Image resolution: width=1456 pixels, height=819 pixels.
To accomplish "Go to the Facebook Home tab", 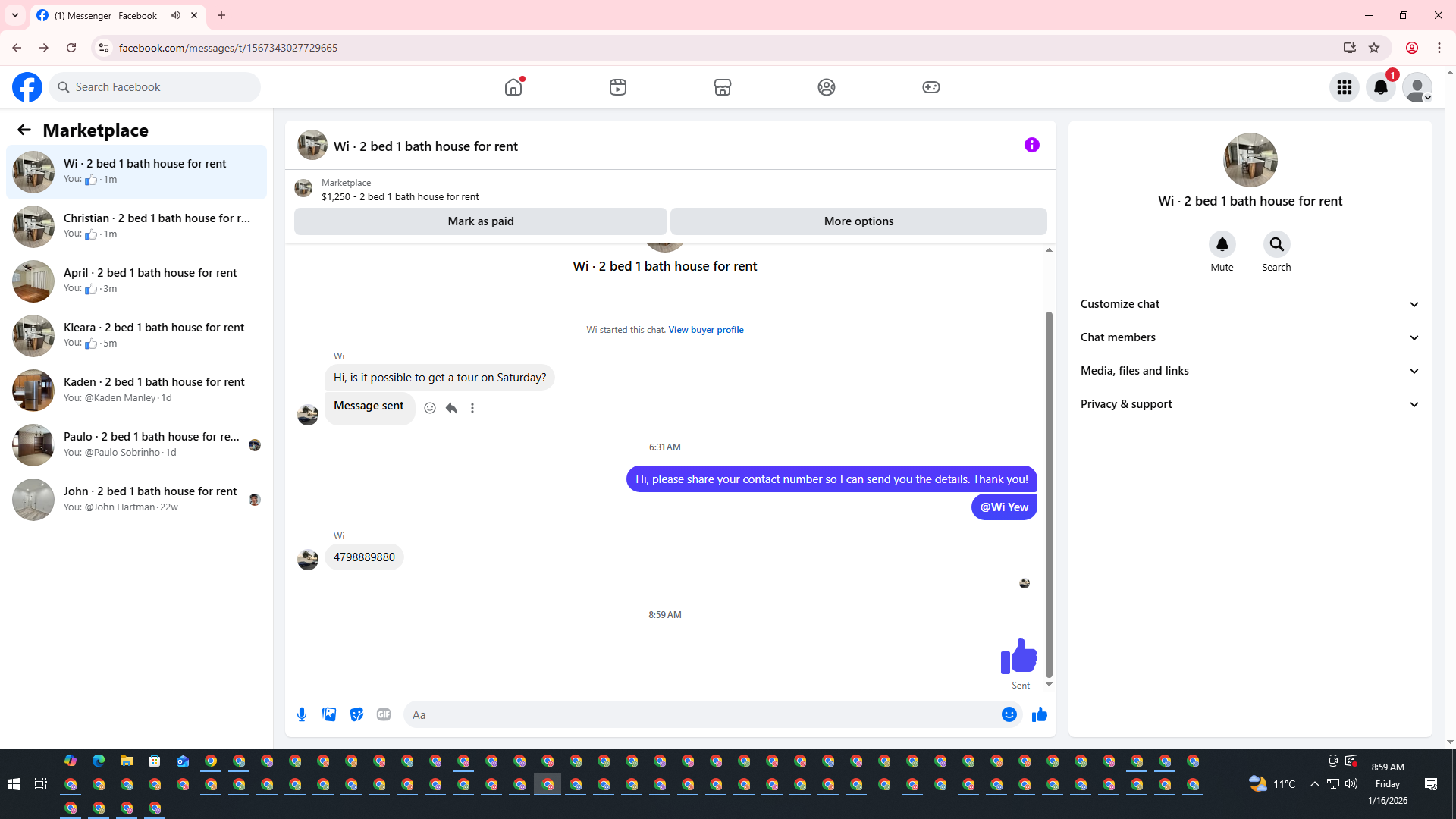I will (513, 87).
